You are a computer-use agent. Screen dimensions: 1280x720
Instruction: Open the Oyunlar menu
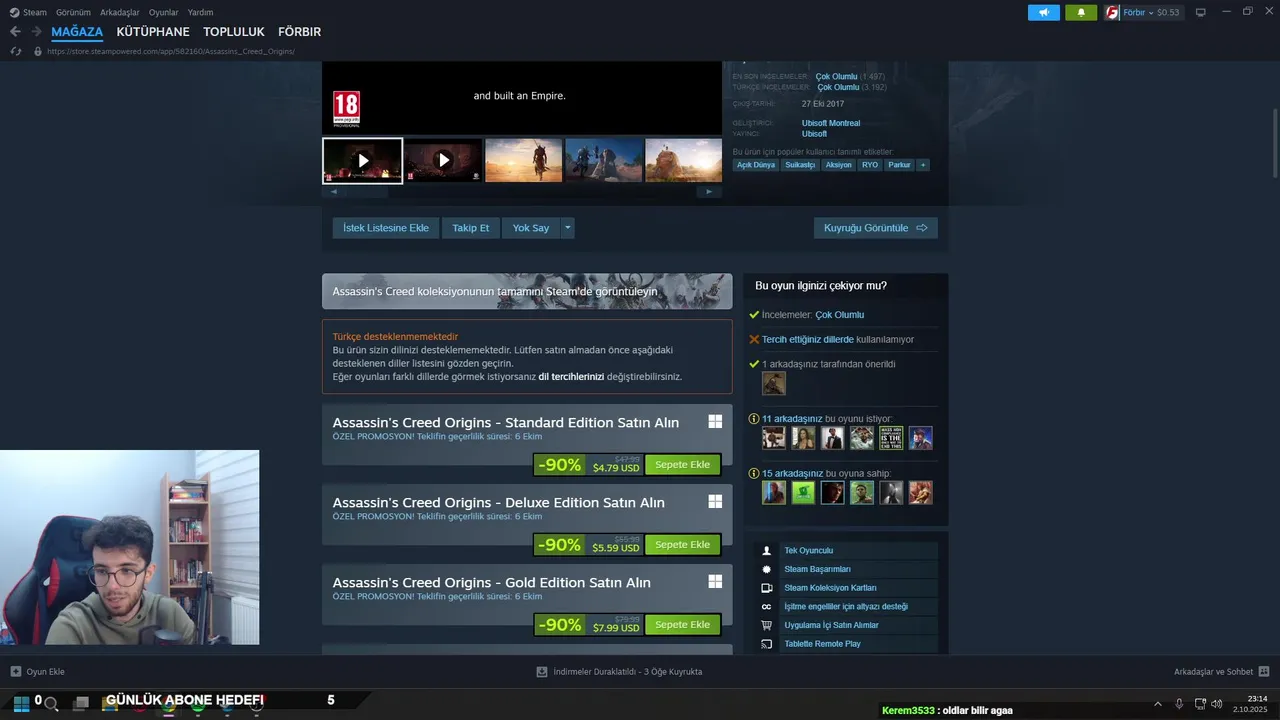pos(164,12)
